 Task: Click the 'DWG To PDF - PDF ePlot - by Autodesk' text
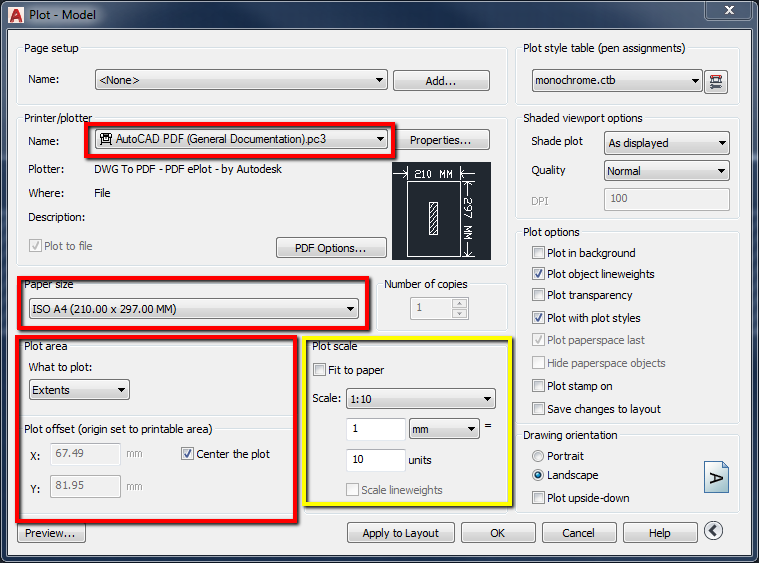pyautogui.click(x=188, y=169)
